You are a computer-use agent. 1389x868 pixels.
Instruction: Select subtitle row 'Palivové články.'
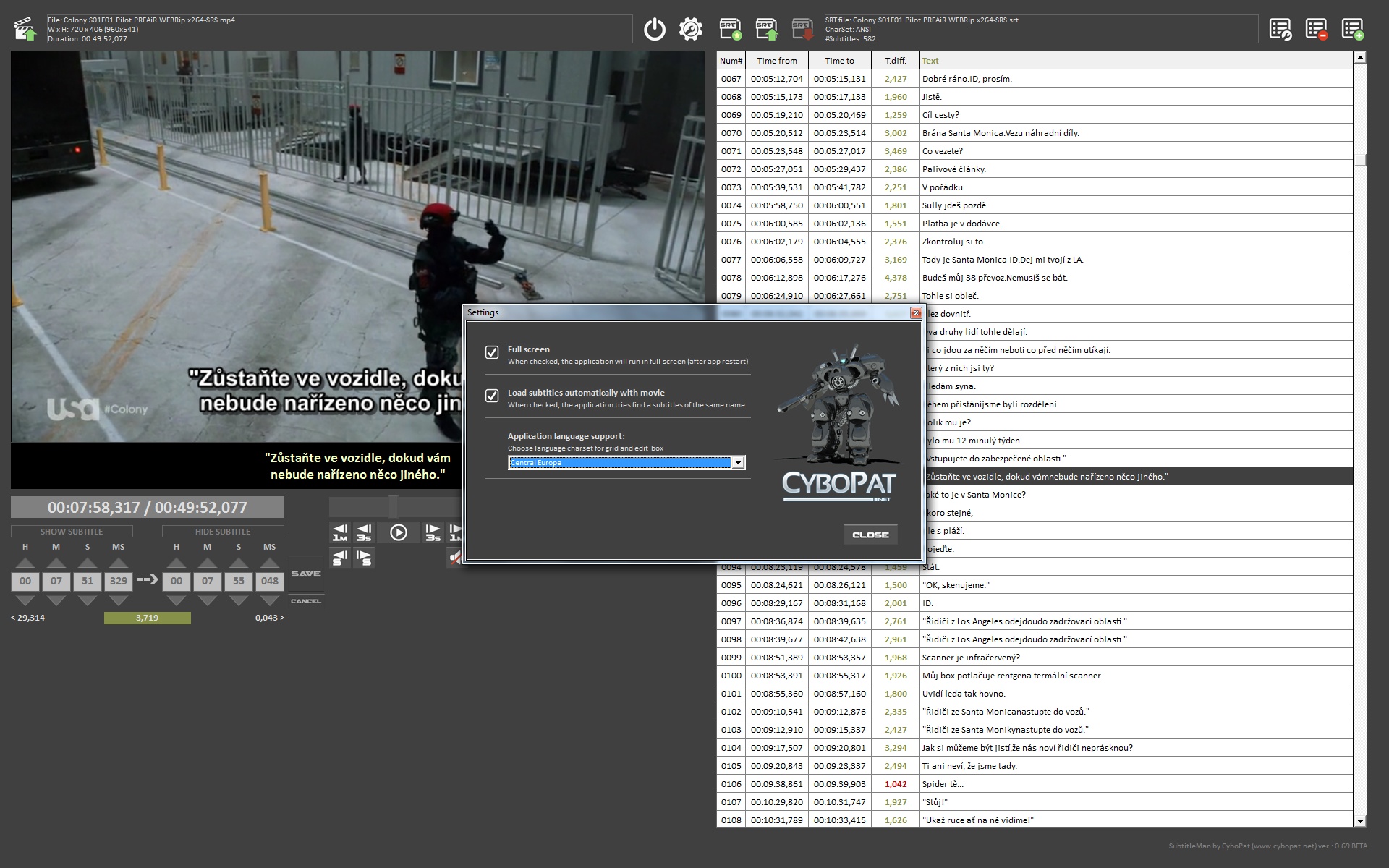[1035, 169]
